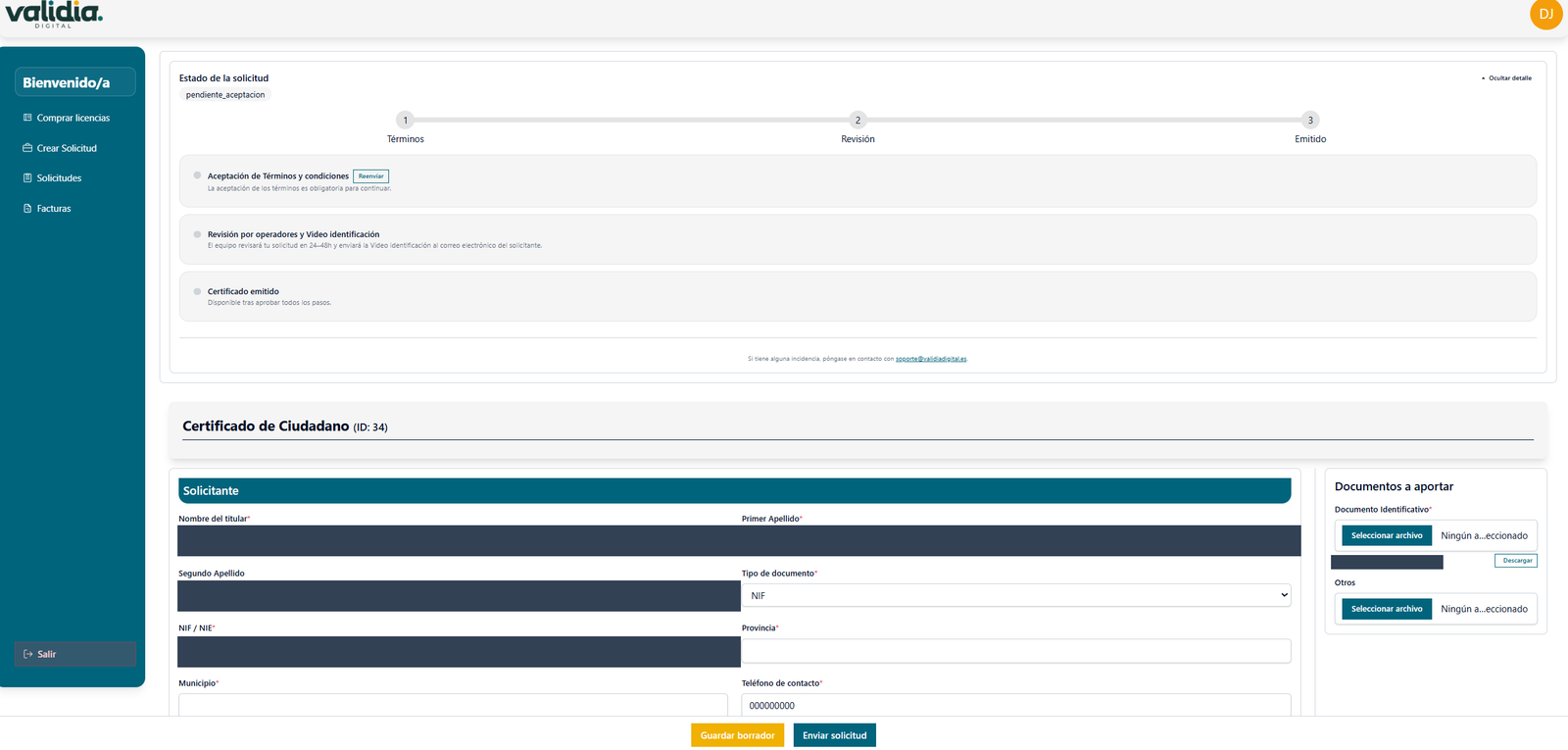Click the Validia Digital logo
This screenshot has height=750, width=1568.
point(54,14)
